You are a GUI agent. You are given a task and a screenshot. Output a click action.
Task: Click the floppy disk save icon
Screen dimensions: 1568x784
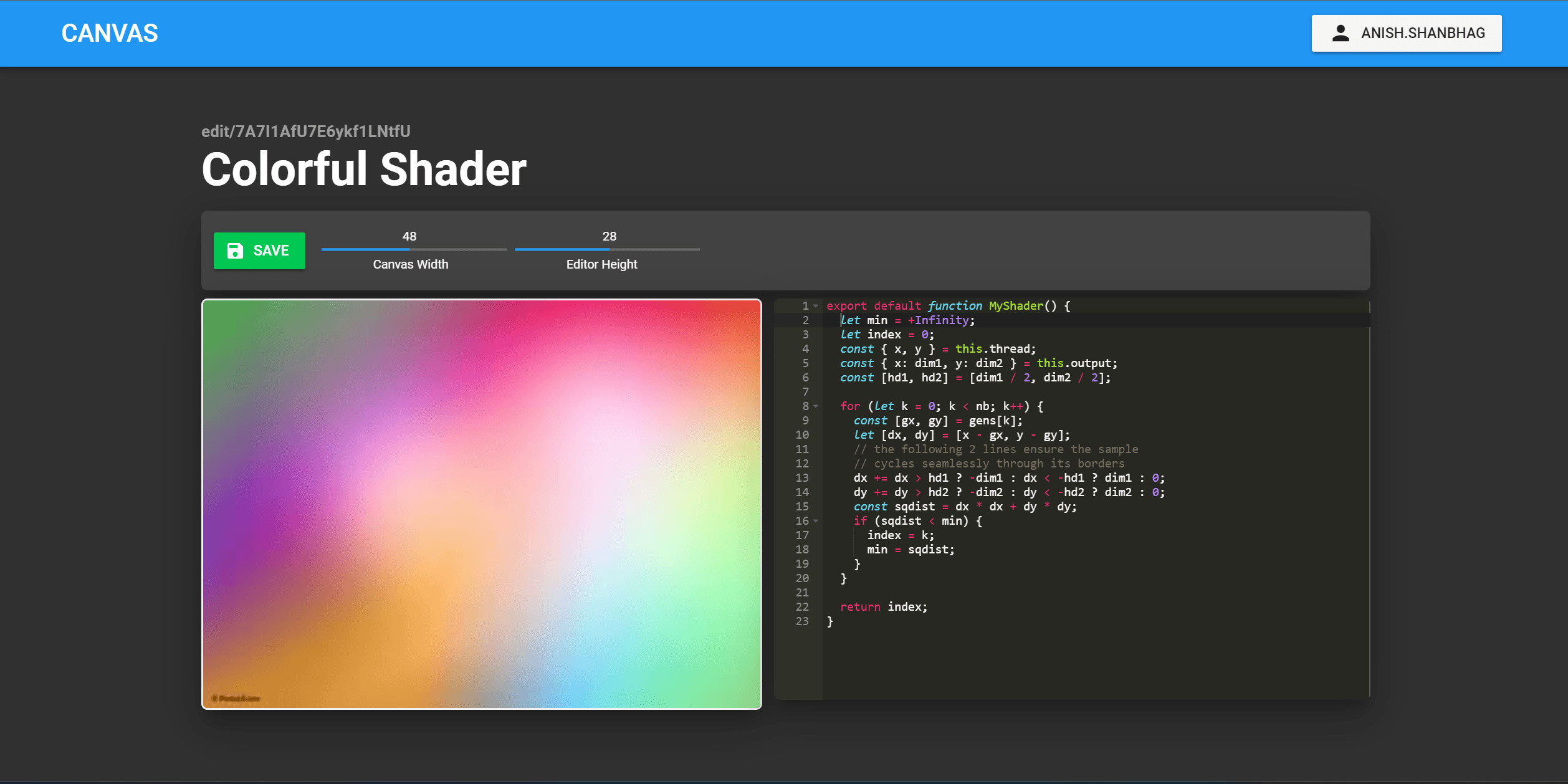pos(235,251)
